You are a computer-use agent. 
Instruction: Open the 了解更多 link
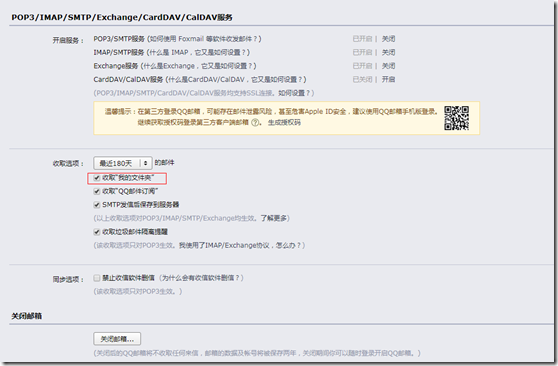point(274,218)
